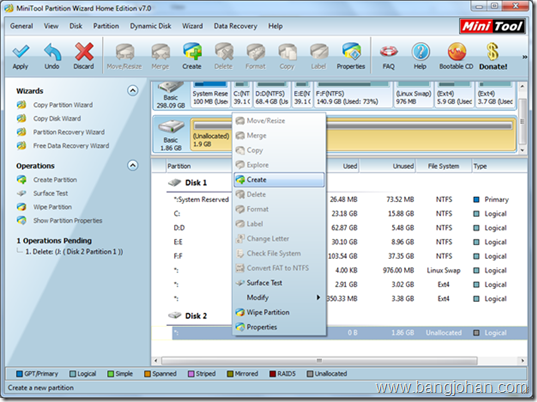Launch Free Data Recovery Wizard
The image size is (537, 402).
coord(71,146)
